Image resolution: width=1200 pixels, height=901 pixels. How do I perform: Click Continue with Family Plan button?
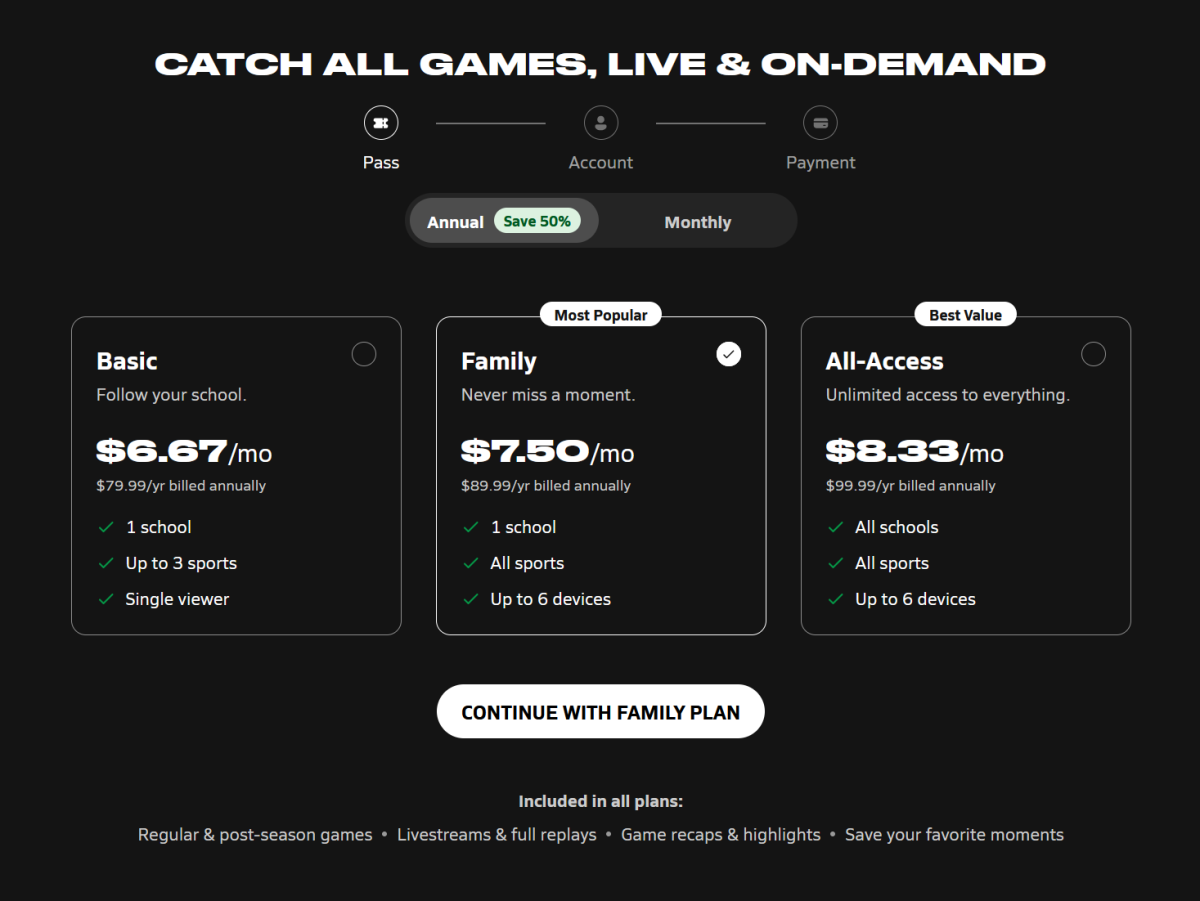(601, 712)
